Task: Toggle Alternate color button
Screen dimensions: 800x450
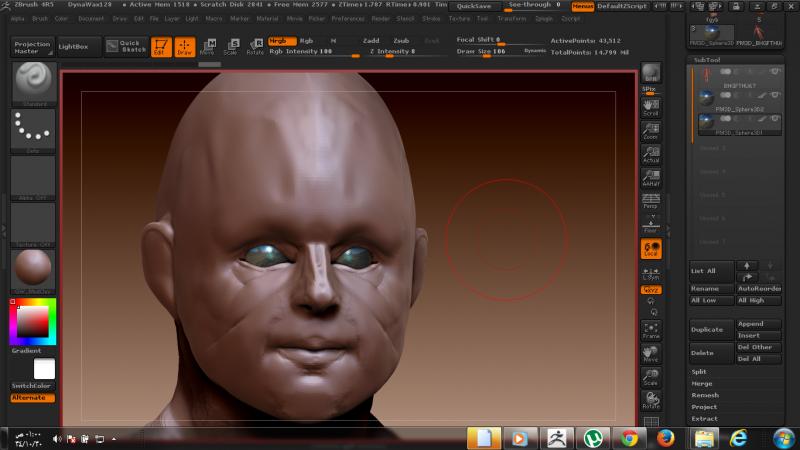Action: (x=32, y=398)
